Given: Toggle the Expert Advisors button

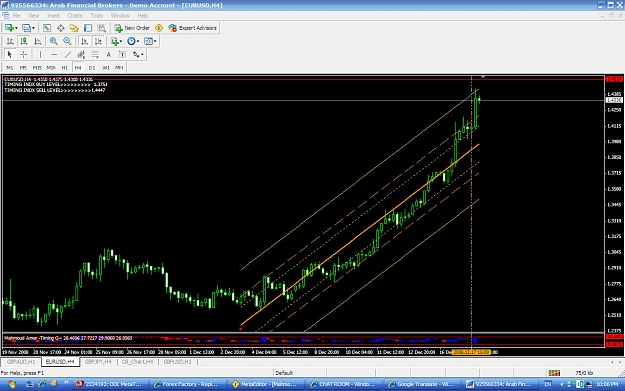Looking at the screenshot, I should (193, 28).
